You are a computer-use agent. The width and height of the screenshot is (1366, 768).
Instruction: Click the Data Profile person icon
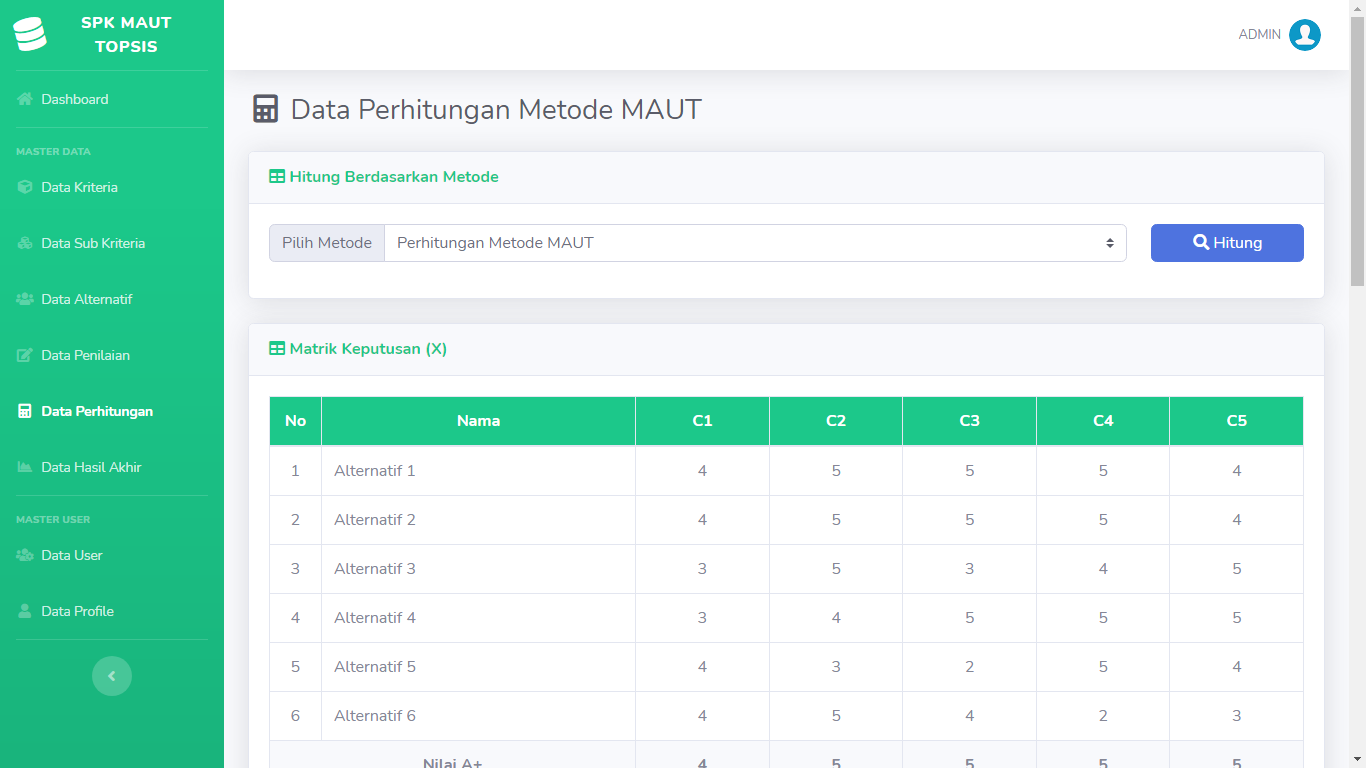tap(25, 611)
